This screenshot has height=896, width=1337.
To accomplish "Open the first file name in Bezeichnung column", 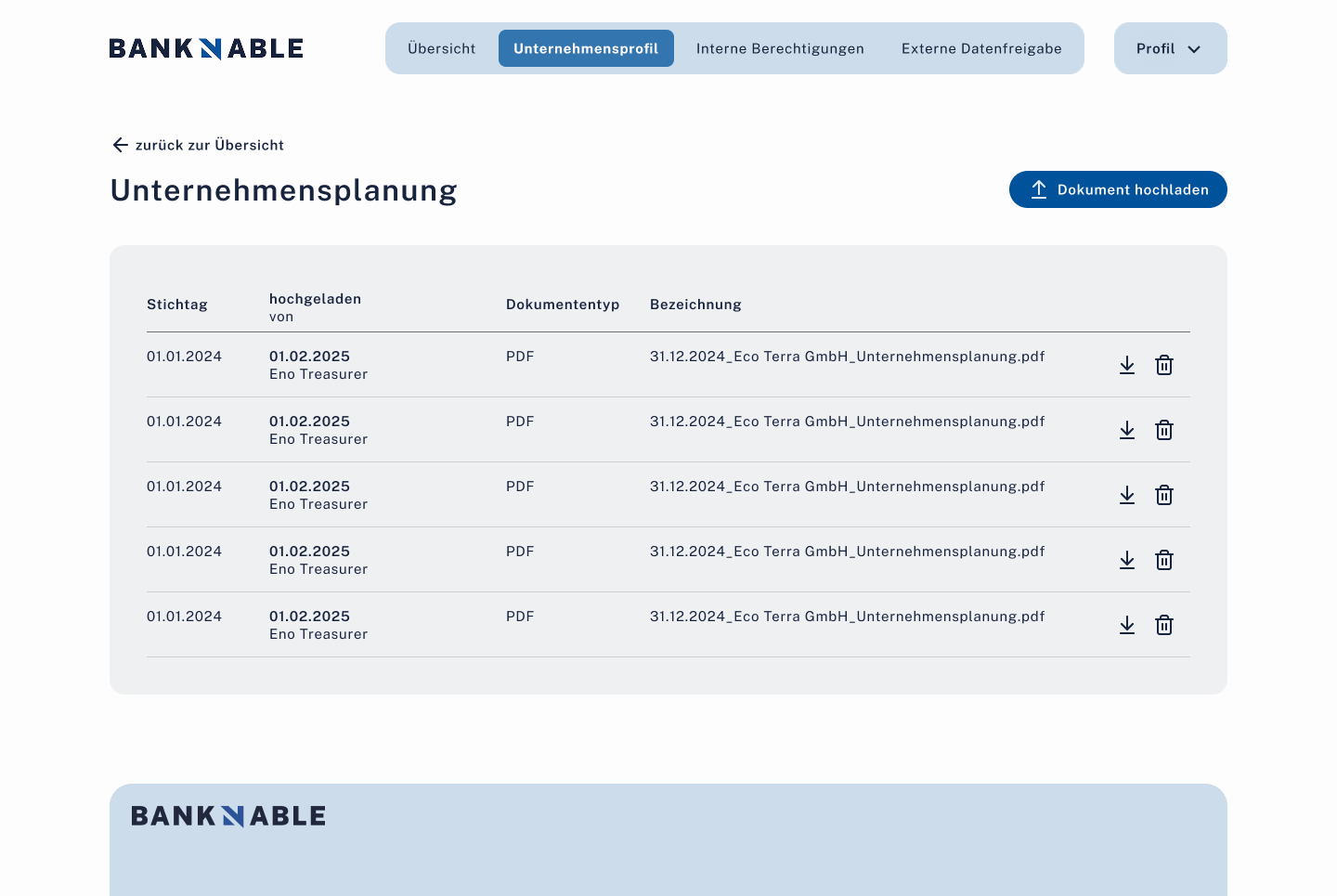I will (x=847, y=357).
